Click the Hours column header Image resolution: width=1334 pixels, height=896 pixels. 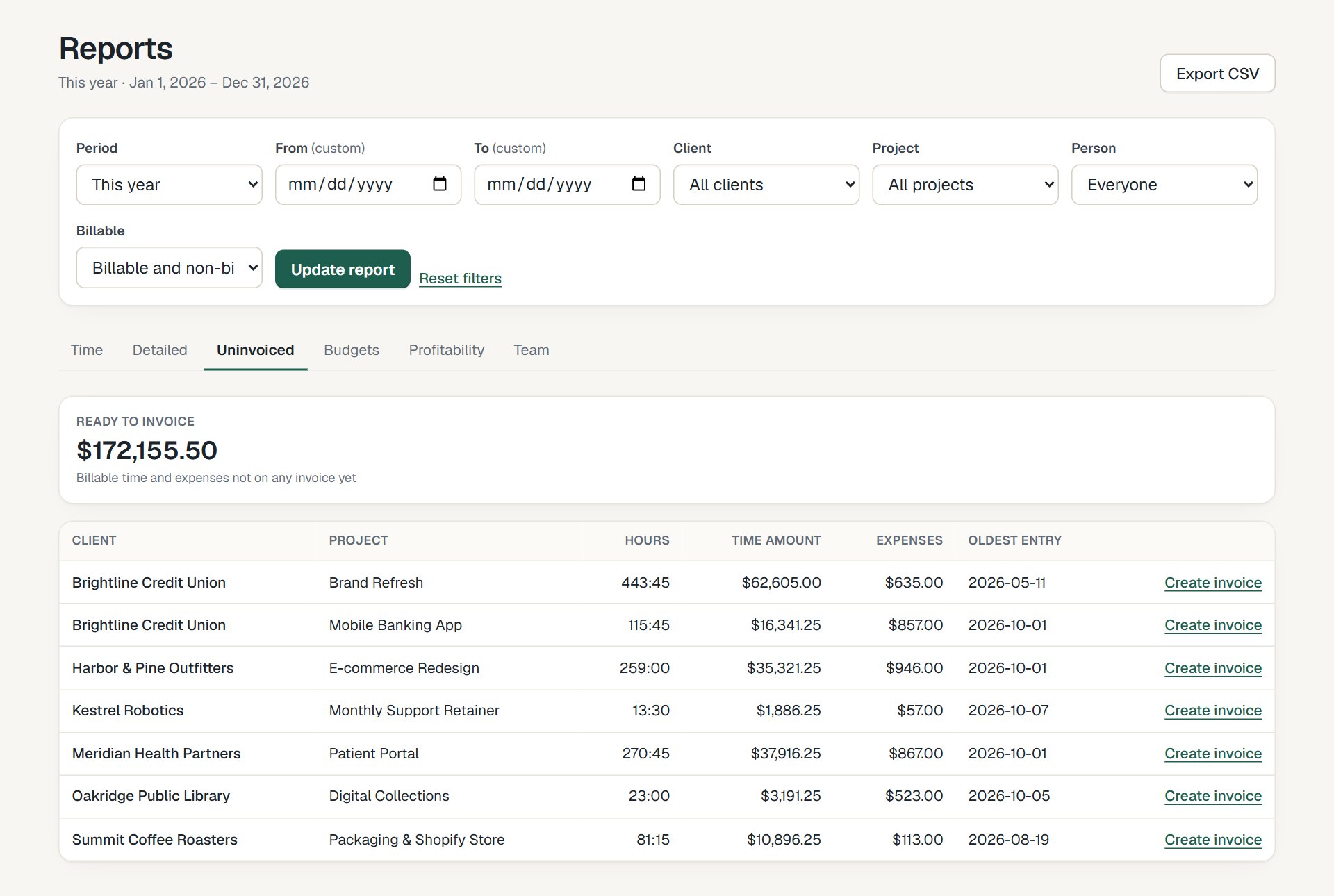(x=647, y=540)
